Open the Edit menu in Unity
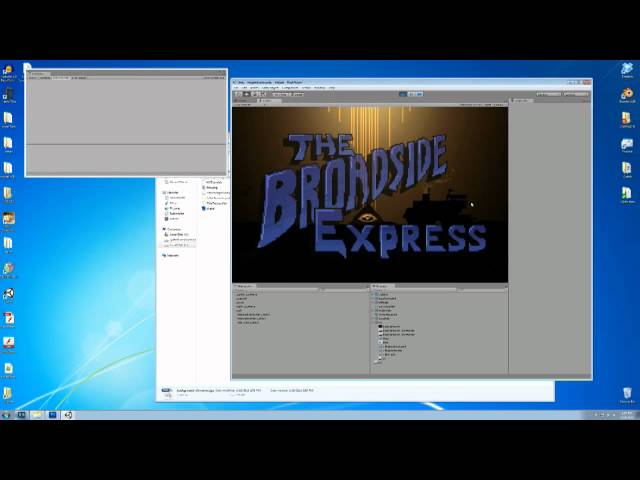 (244, 88)
